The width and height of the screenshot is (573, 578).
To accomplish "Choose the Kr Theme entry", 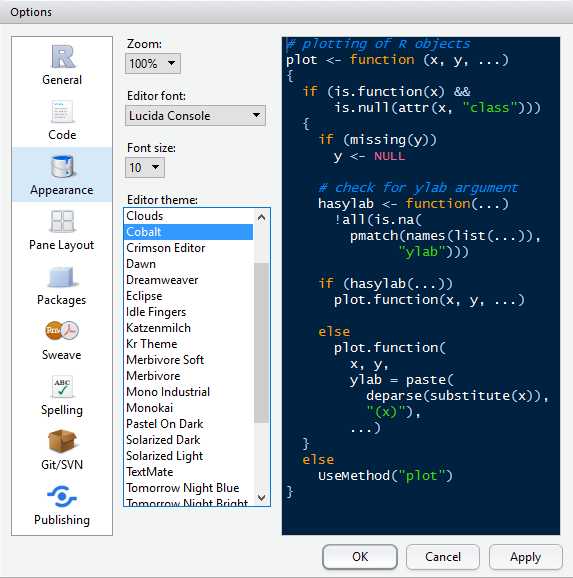I will point(188,344).
